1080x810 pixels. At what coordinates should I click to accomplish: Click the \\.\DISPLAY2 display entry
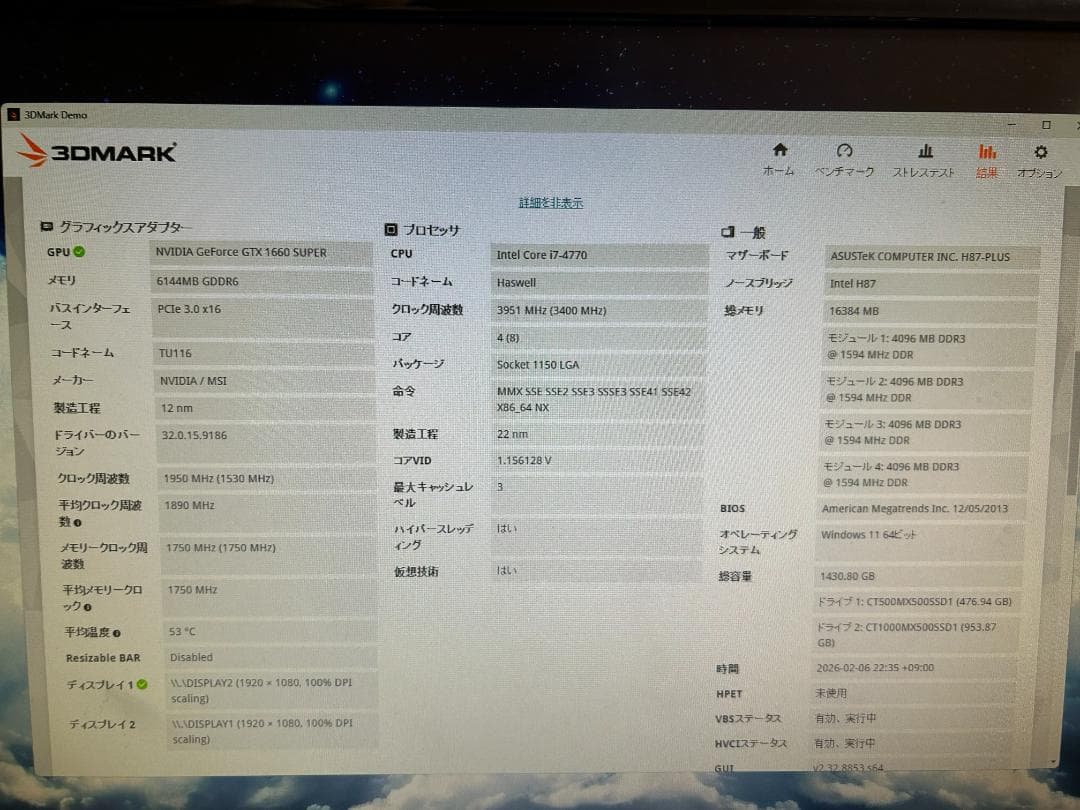click(x=272, y=690)
